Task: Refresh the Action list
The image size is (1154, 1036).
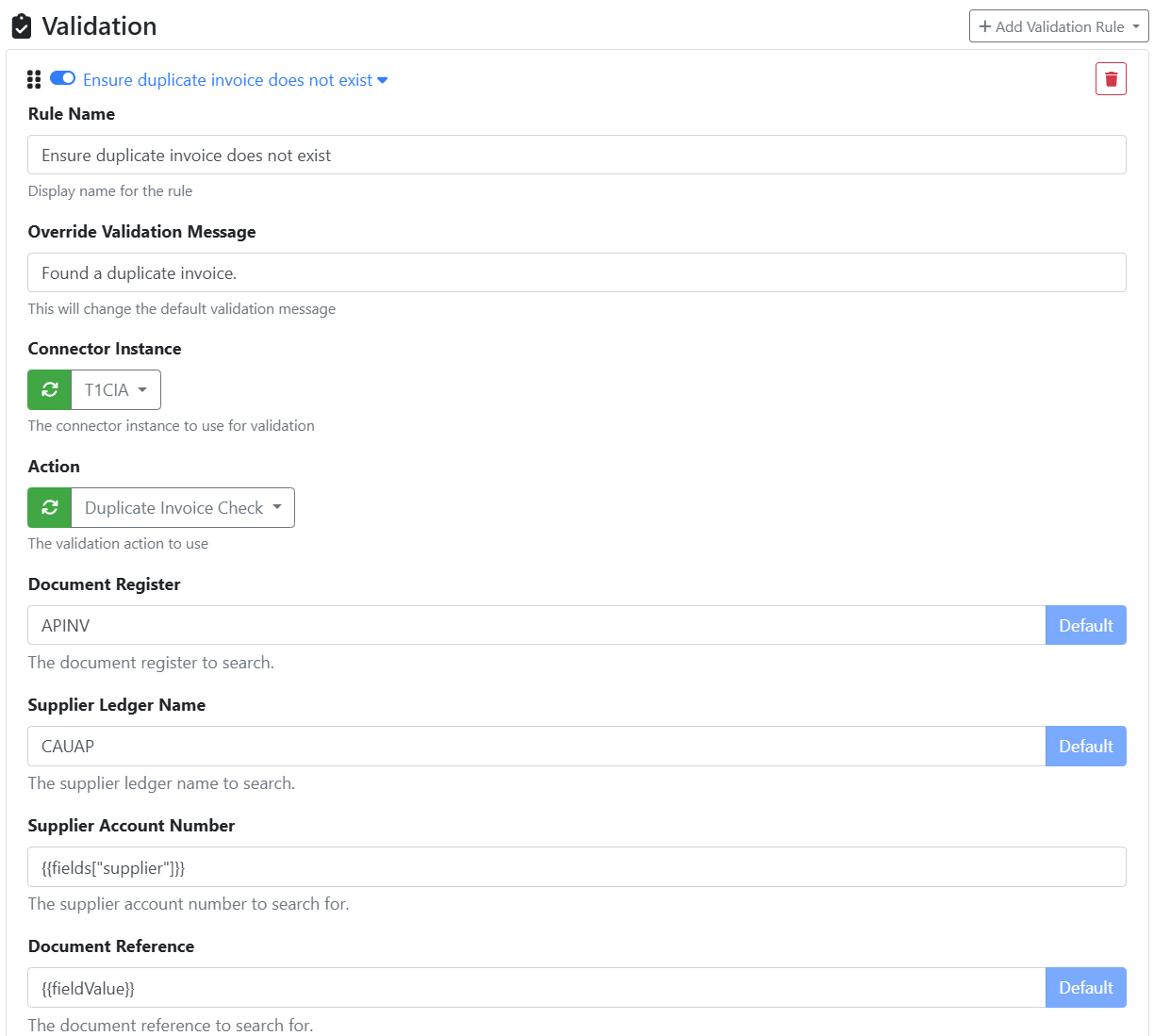Action: [x=50, y=508]
